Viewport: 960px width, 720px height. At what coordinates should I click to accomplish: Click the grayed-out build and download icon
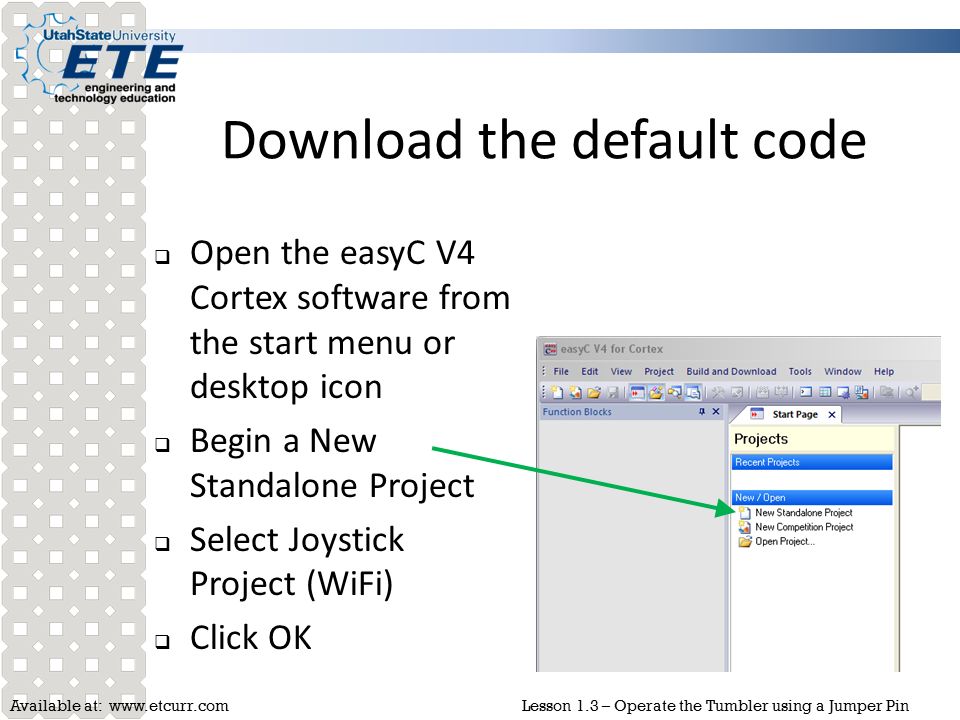pyautogui.click(x=737, y=392)
